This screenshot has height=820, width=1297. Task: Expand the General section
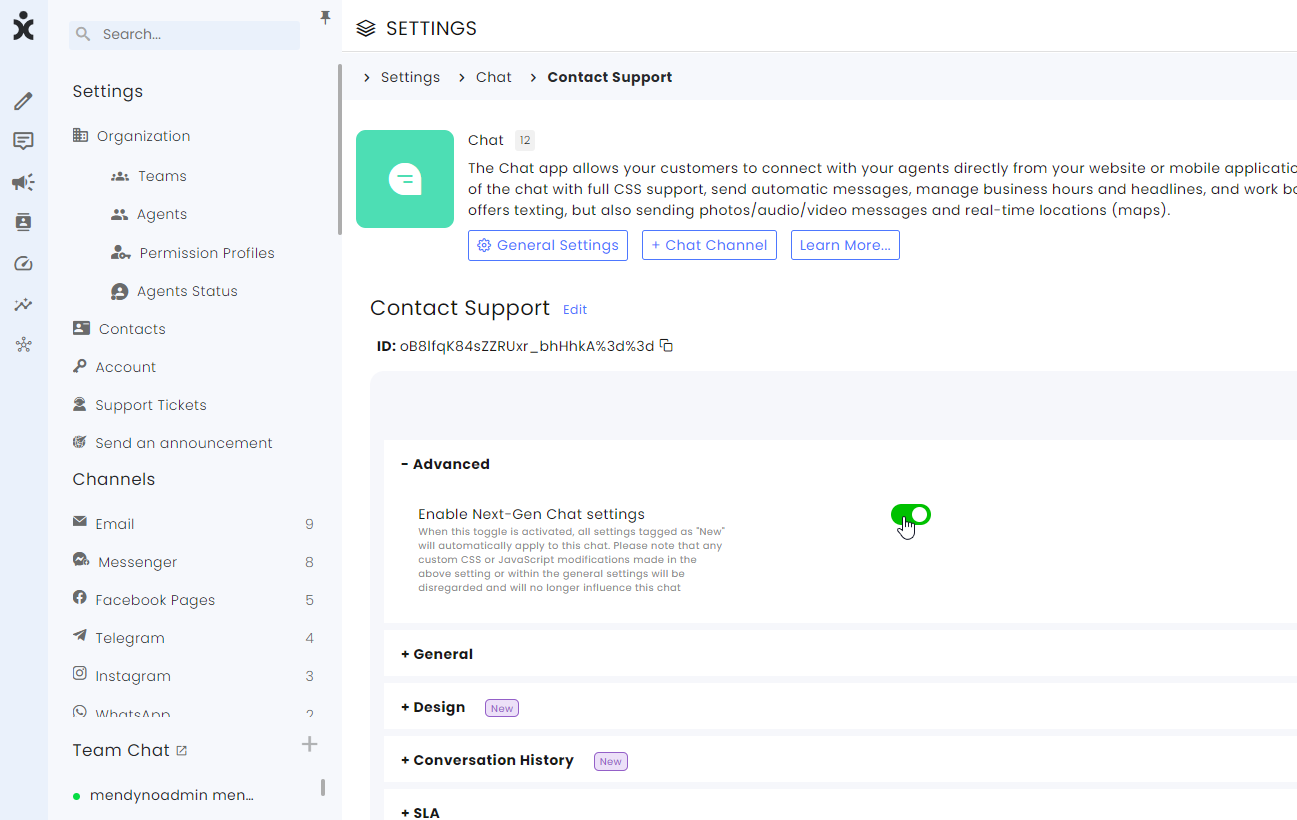(437, 654)
